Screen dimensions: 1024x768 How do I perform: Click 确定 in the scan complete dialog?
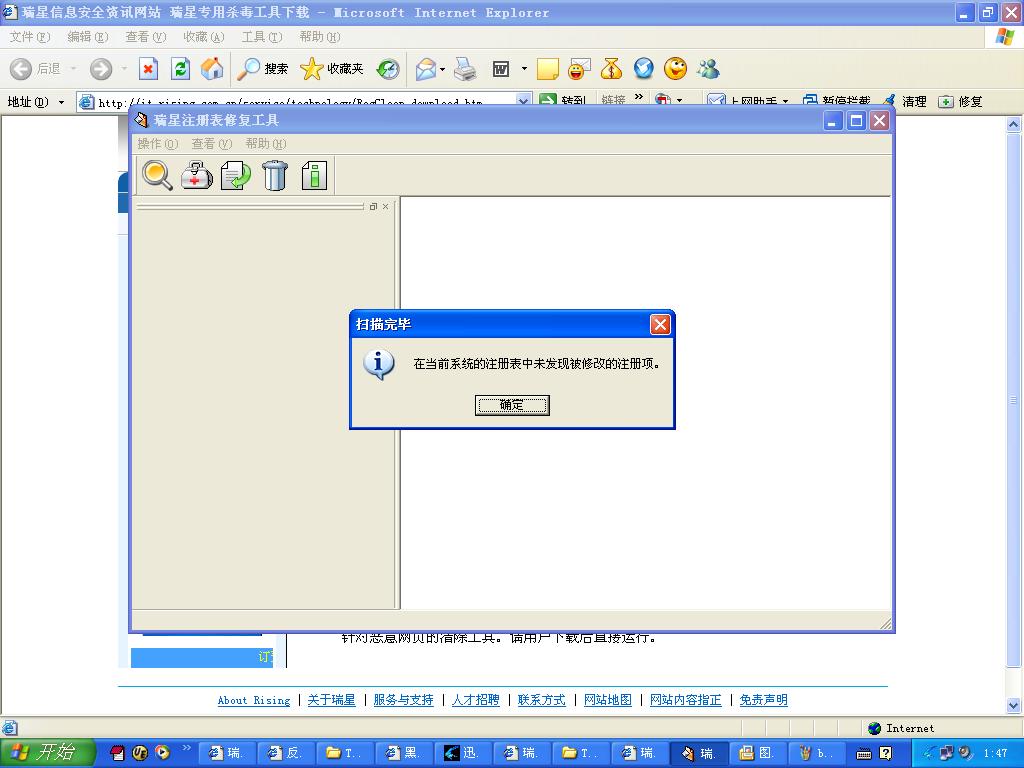(512, 405)
